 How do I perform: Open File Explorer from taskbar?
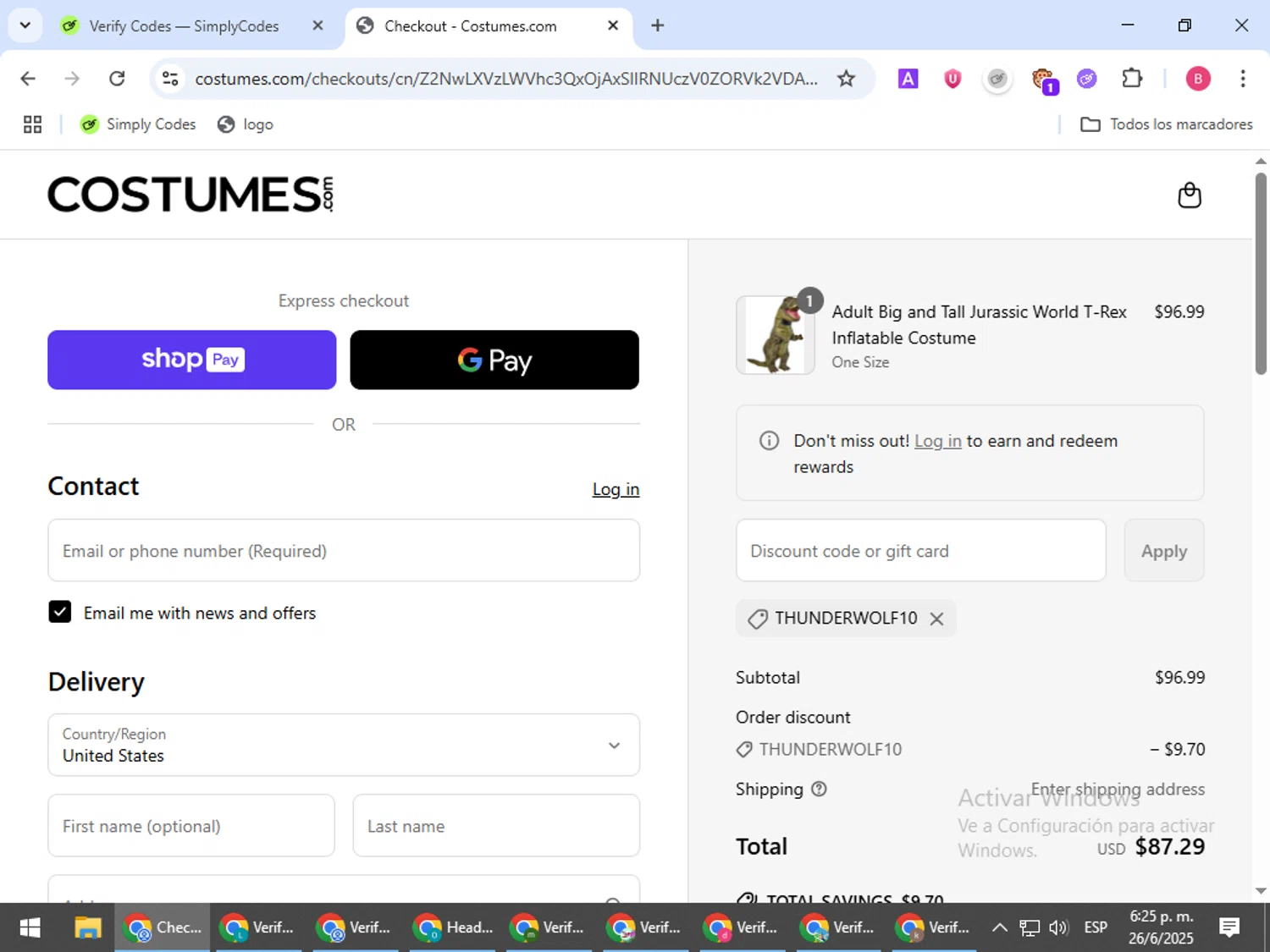pos(87,927)
